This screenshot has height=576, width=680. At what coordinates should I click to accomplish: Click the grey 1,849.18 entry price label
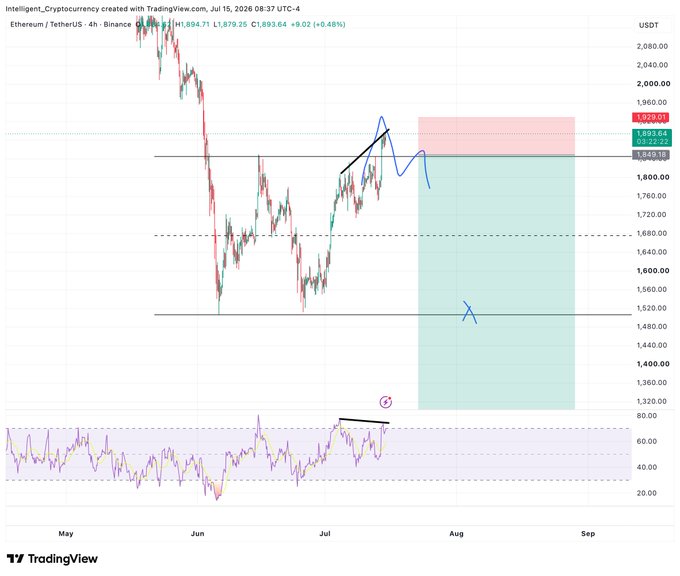(x=651, y=154)
